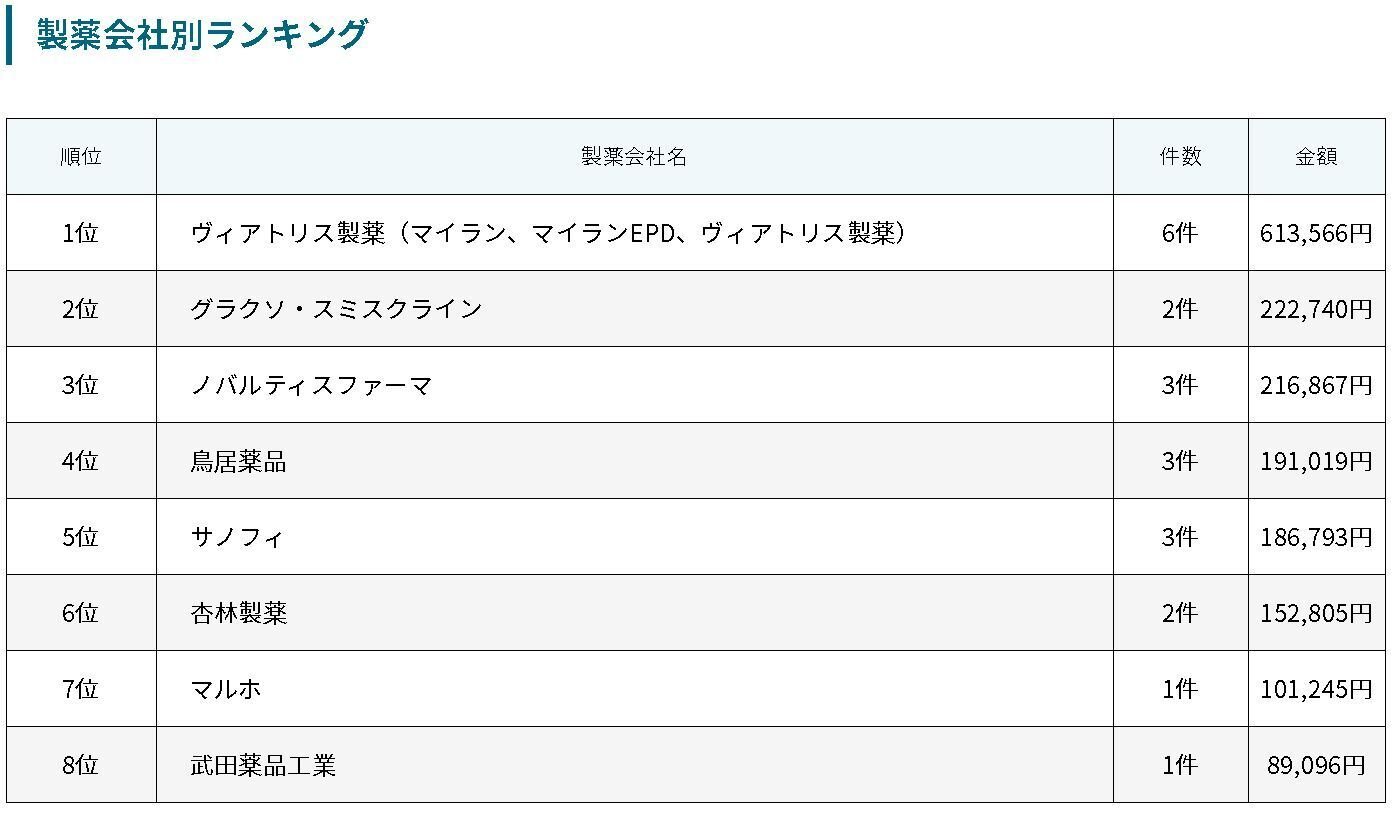Viewport: 1394px width, 813px height.
Task: Select the 613,566円 amount cell
Action: (1316, 233)
